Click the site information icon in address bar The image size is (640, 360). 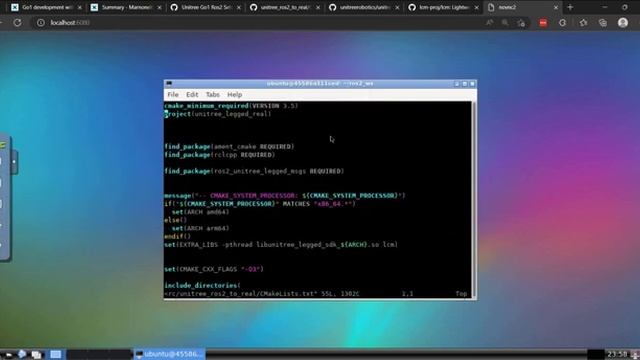(x=41, y=23)
